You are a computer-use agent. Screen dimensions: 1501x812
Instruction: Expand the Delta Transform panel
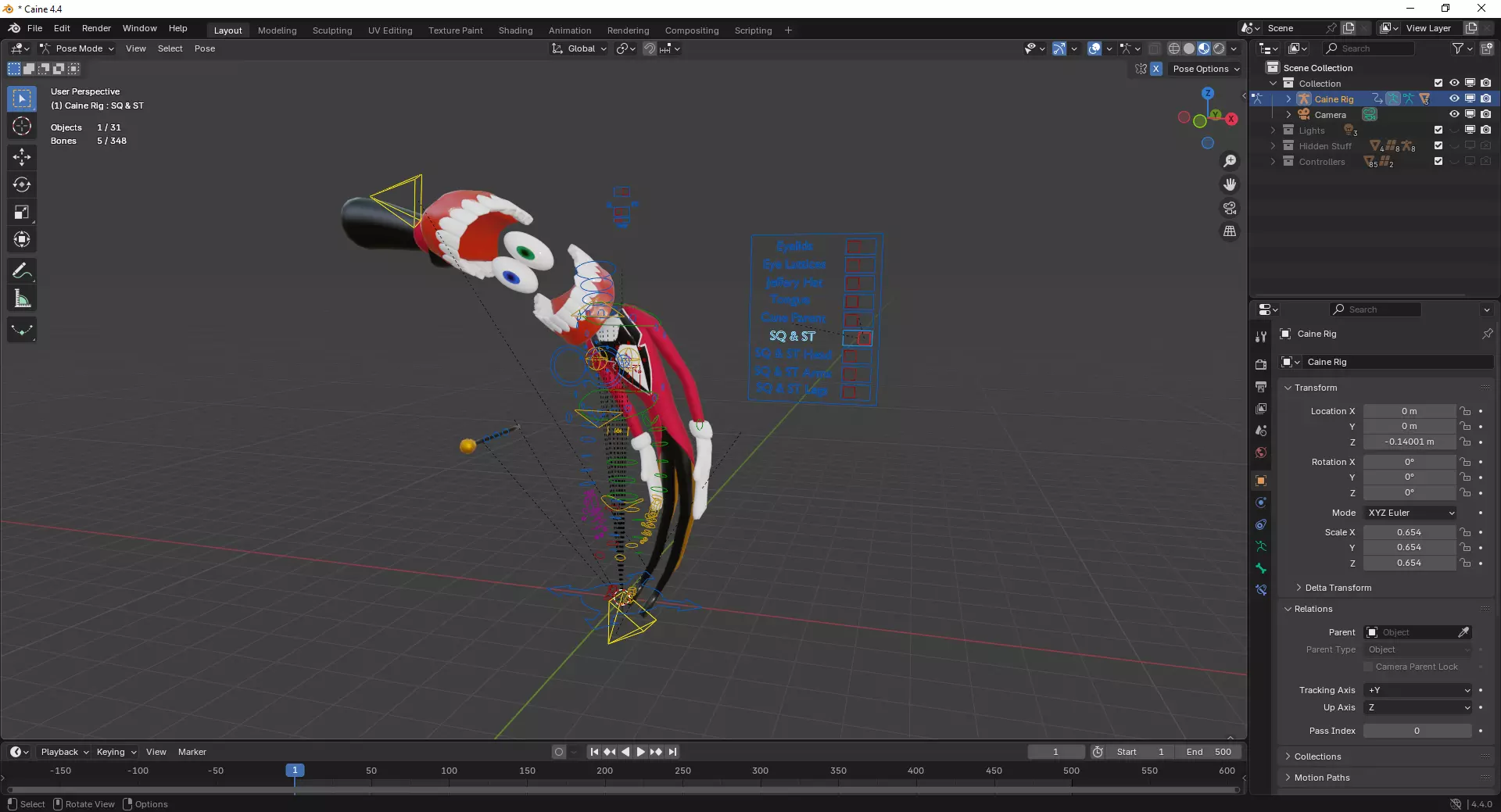pos(1338,588)
